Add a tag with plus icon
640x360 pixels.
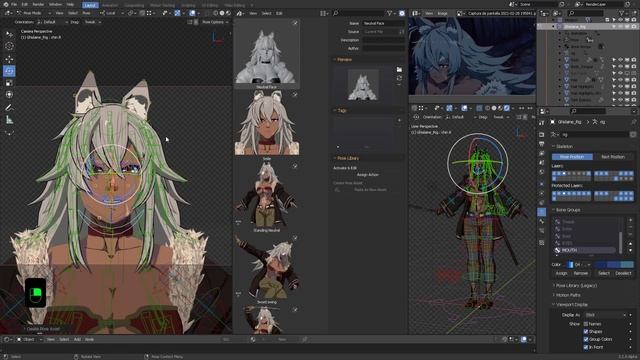[x=399, y=120]
